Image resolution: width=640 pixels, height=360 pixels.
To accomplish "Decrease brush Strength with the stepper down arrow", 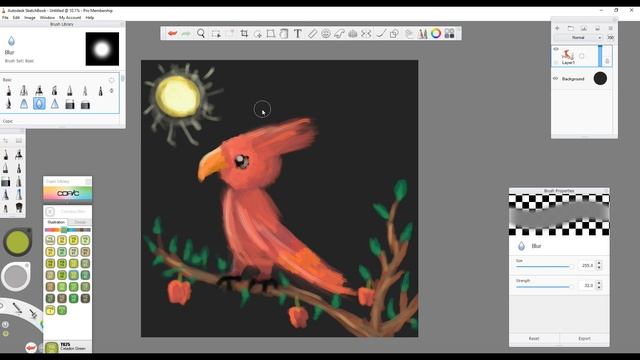I will (x=599, y=288).
